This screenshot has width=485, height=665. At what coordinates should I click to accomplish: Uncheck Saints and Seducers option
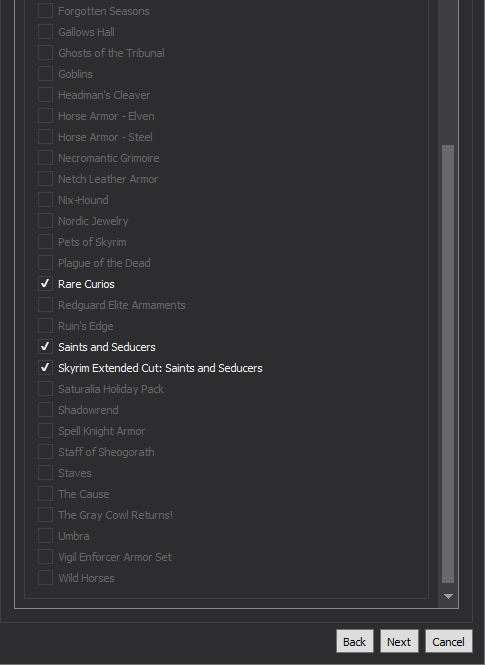tap(45, 347)
